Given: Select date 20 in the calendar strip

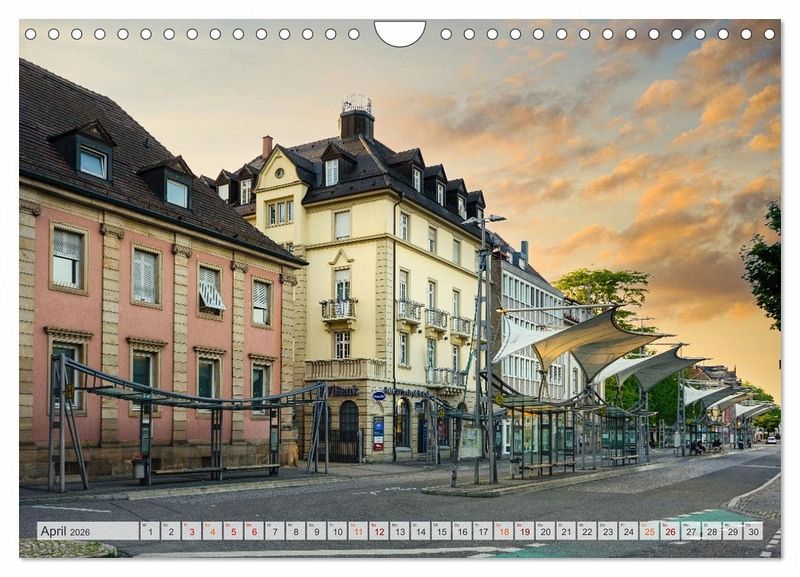Looking at the screenshot, I should (545, 531).
